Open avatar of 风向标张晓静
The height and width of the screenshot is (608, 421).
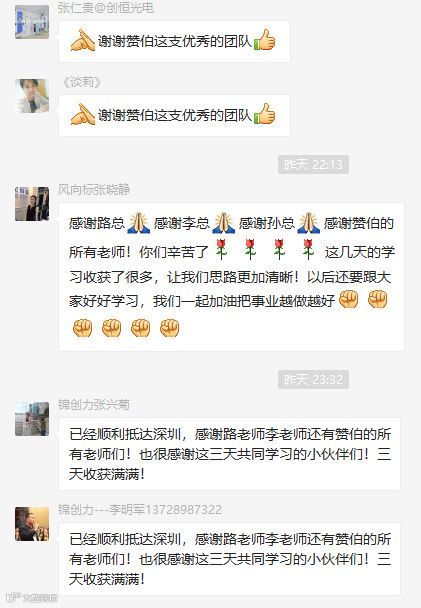tap(32, 204)
